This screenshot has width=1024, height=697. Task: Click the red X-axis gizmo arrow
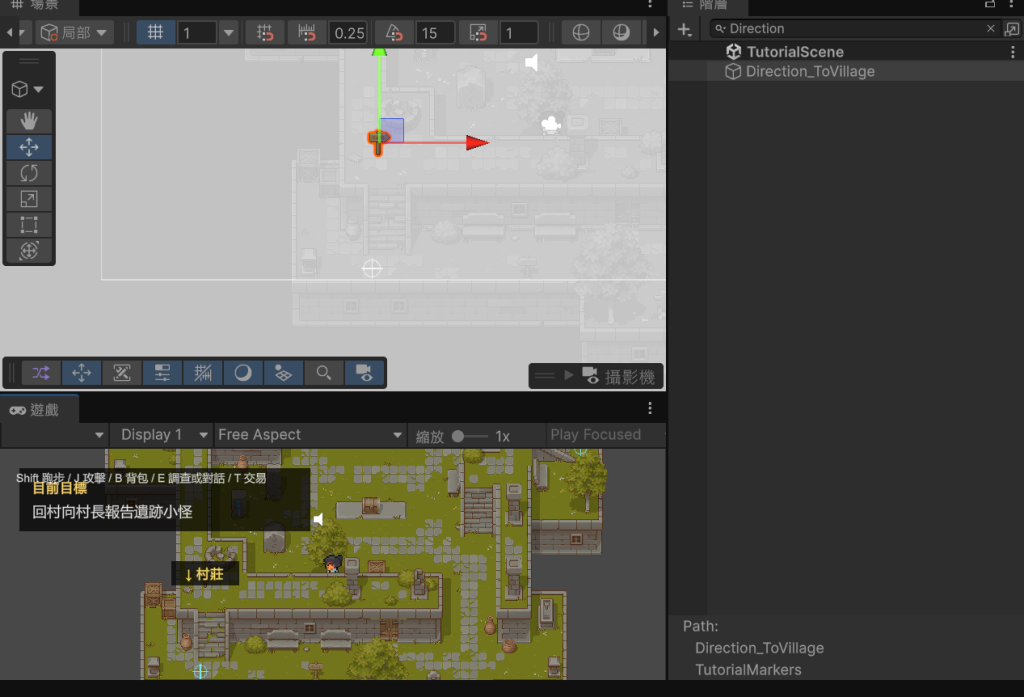[477, 142]
